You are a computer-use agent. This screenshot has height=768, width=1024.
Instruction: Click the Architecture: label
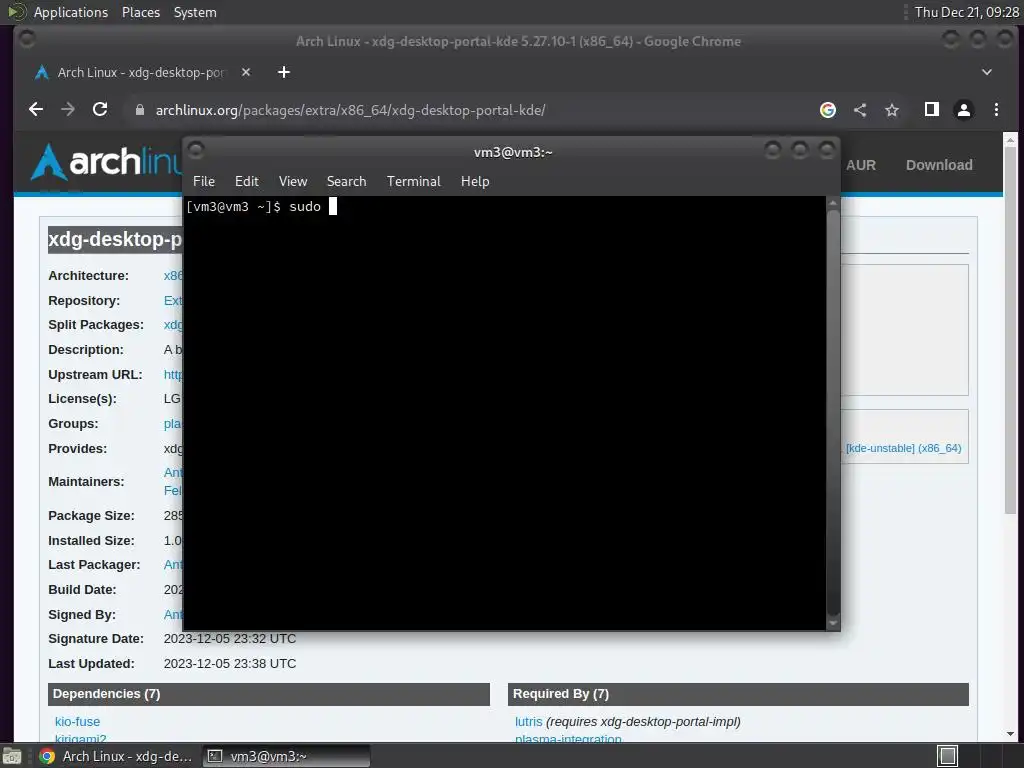[x=88, y=276]
